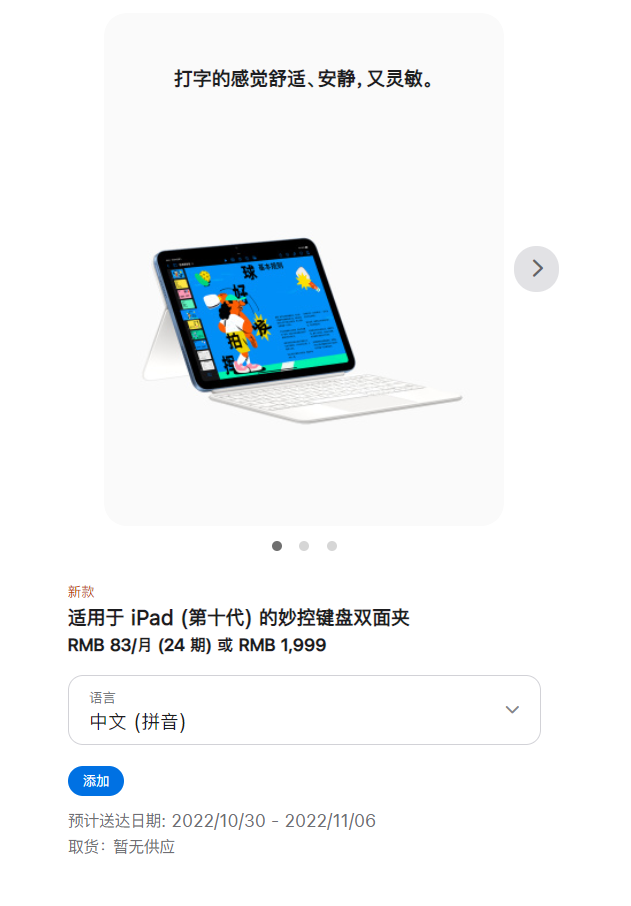Click the 打字的感觉舒适 headline in the card
This screenshot has height=906, width=631.
tap(304, 78)
